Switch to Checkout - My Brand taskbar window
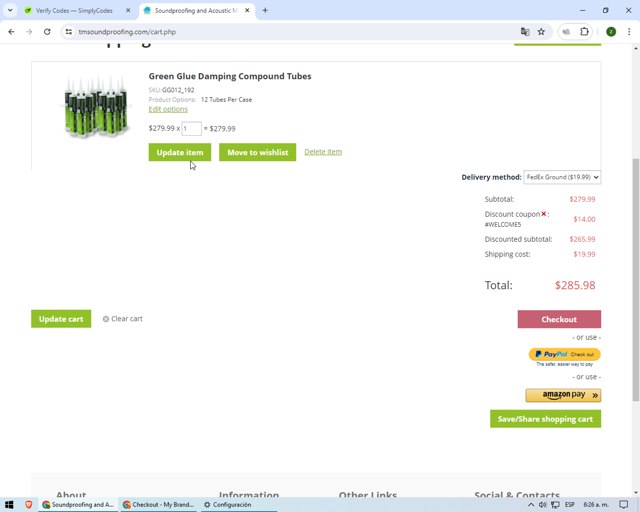This screenshot has height=512, width=640. [x=159, y=505]
